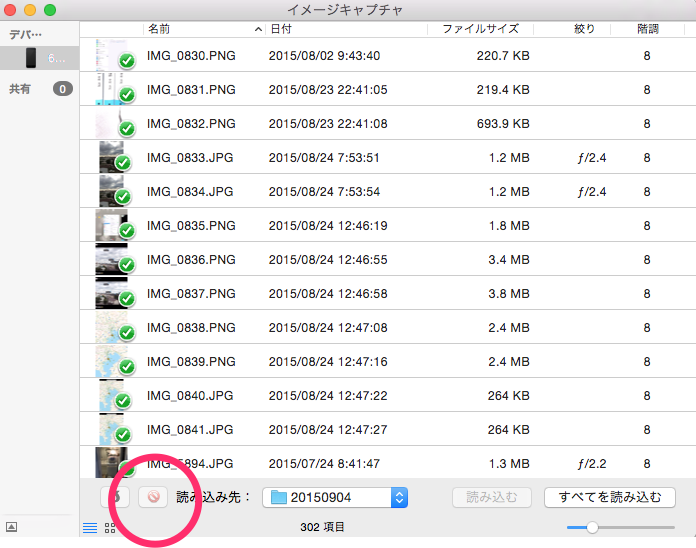696x548 pixels.
Task: Click date 2015/08/23 22:41:05
Action: click(328, 90)
